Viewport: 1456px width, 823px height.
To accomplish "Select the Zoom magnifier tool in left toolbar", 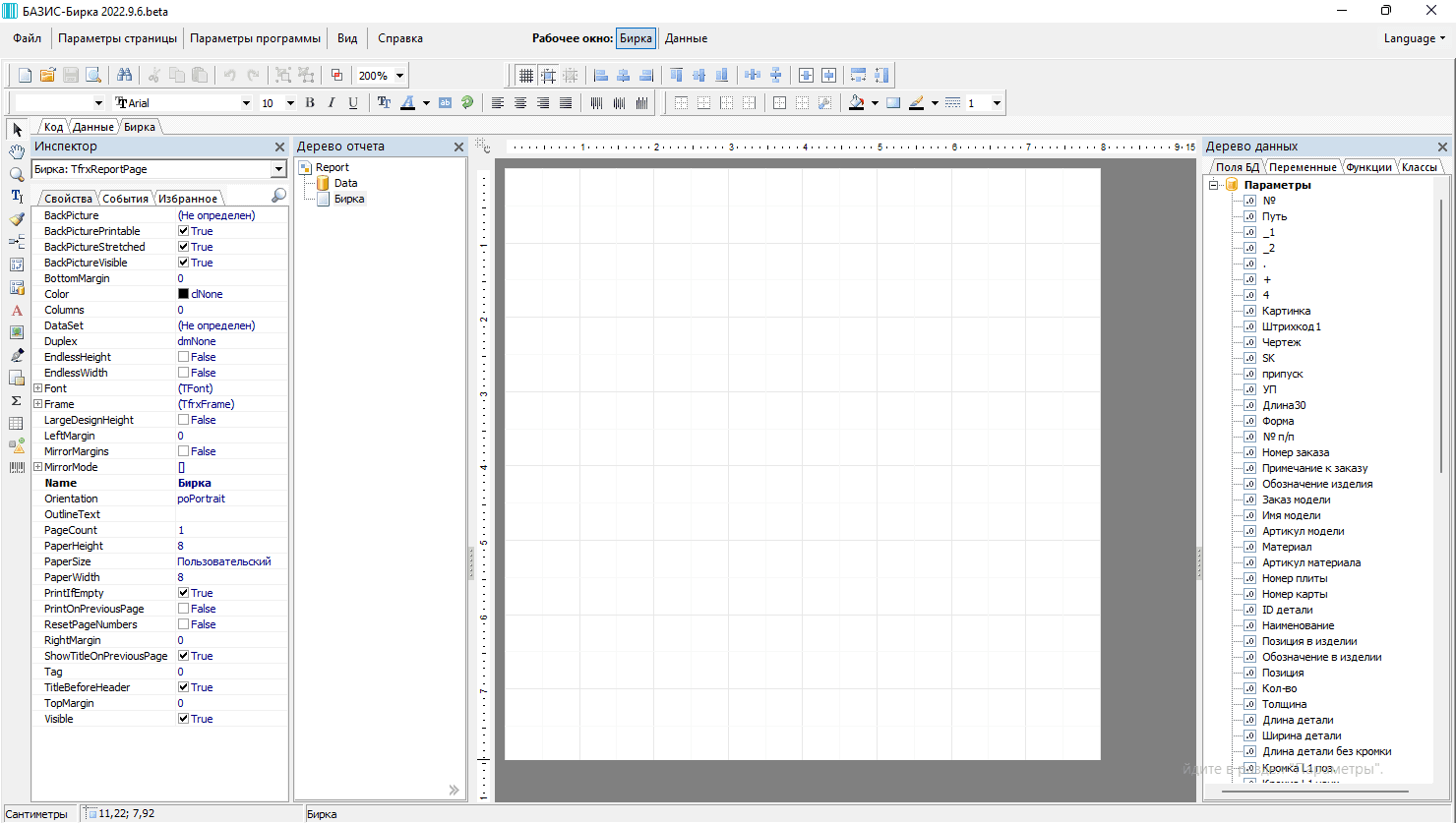I will pos(17,174).
